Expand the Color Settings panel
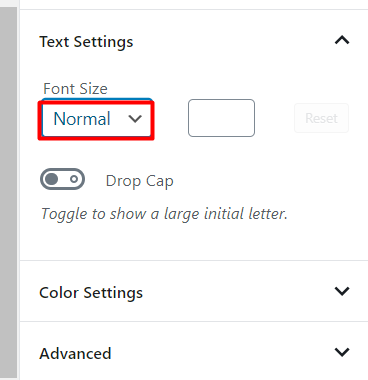The image size is (368, 380). [x=194, y=291]
